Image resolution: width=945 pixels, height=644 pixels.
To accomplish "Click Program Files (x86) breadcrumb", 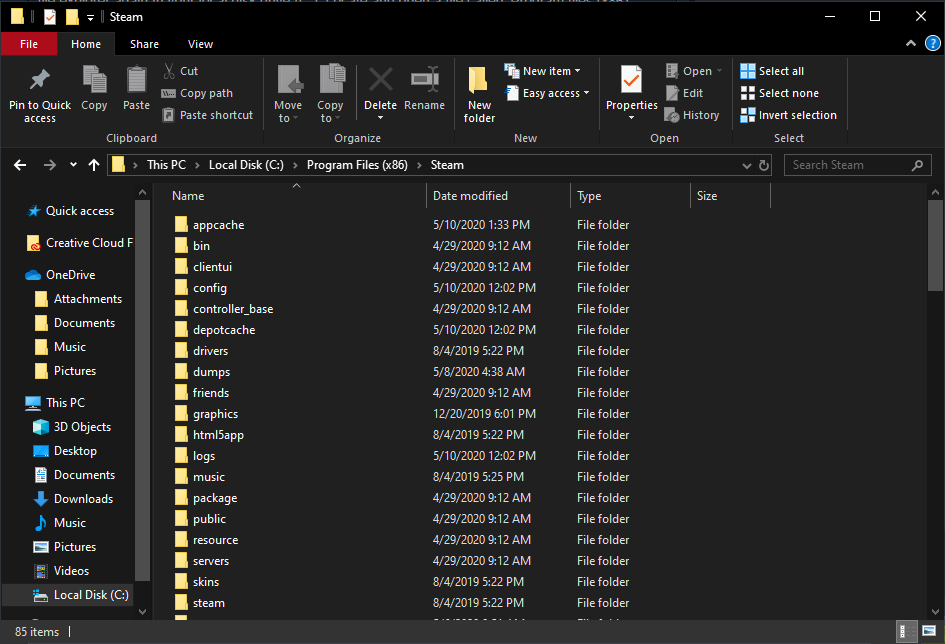I will point(357,165).
